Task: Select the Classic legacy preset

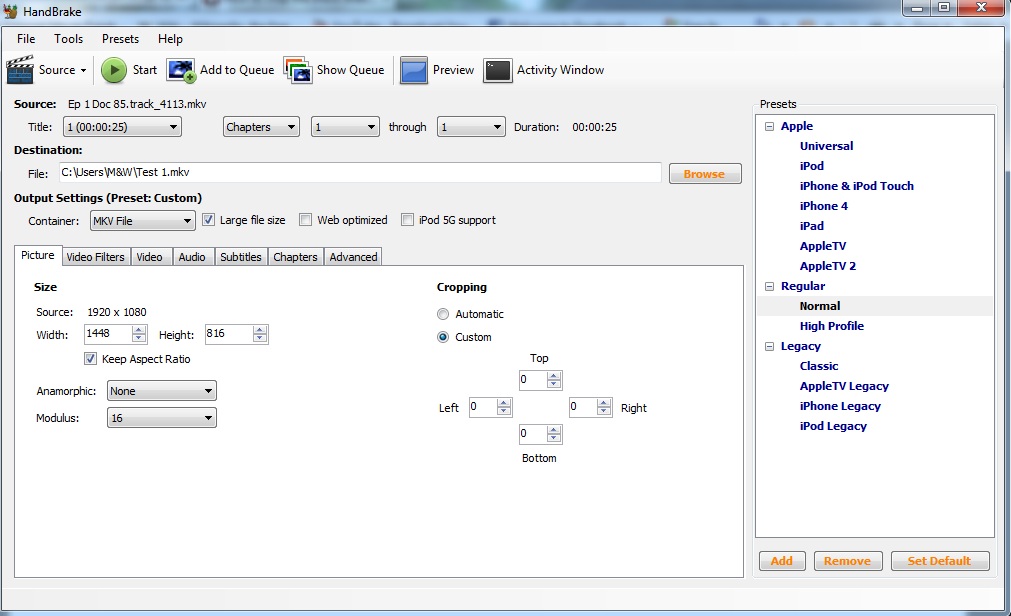Action: point(819,366)
